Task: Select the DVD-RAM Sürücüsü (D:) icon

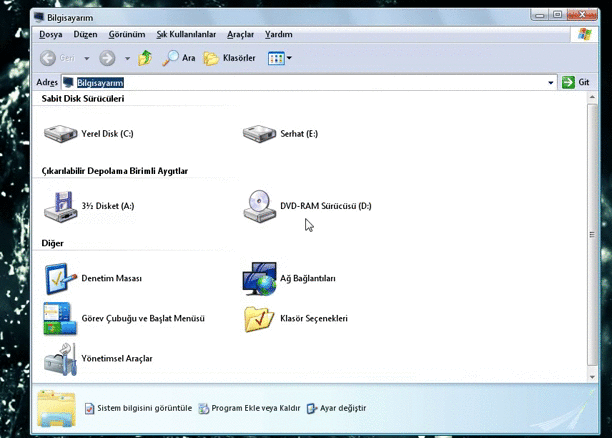Action: (x=259, y=207)
